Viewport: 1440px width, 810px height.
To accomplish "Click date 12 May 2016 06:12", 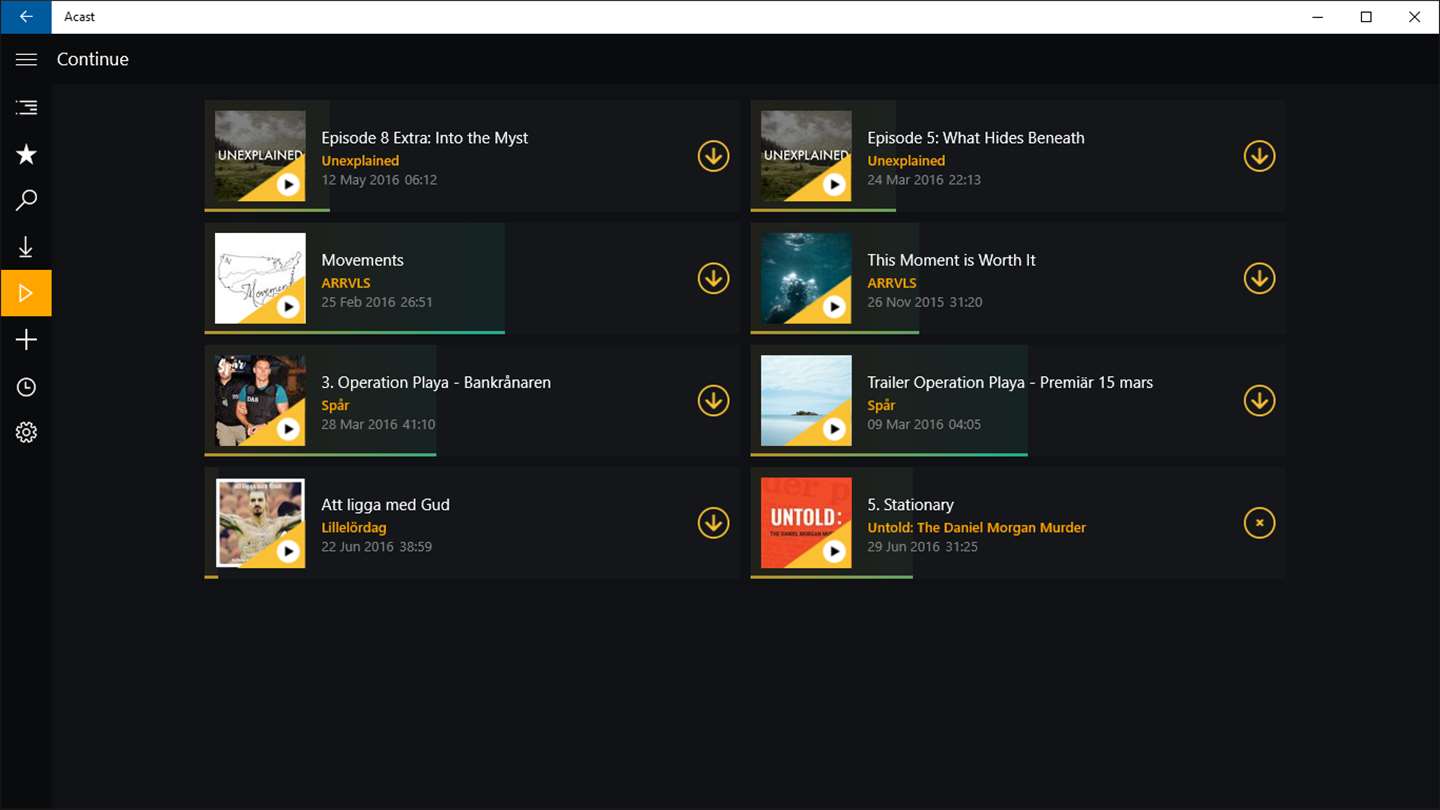I will tap(379, 180).
